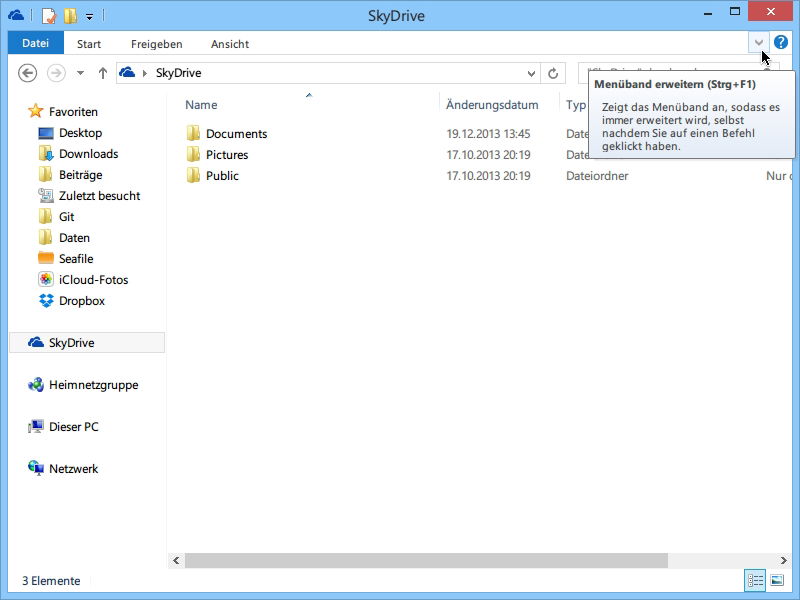
Task: Close the SkyDrive window
Action: point(770,12)
